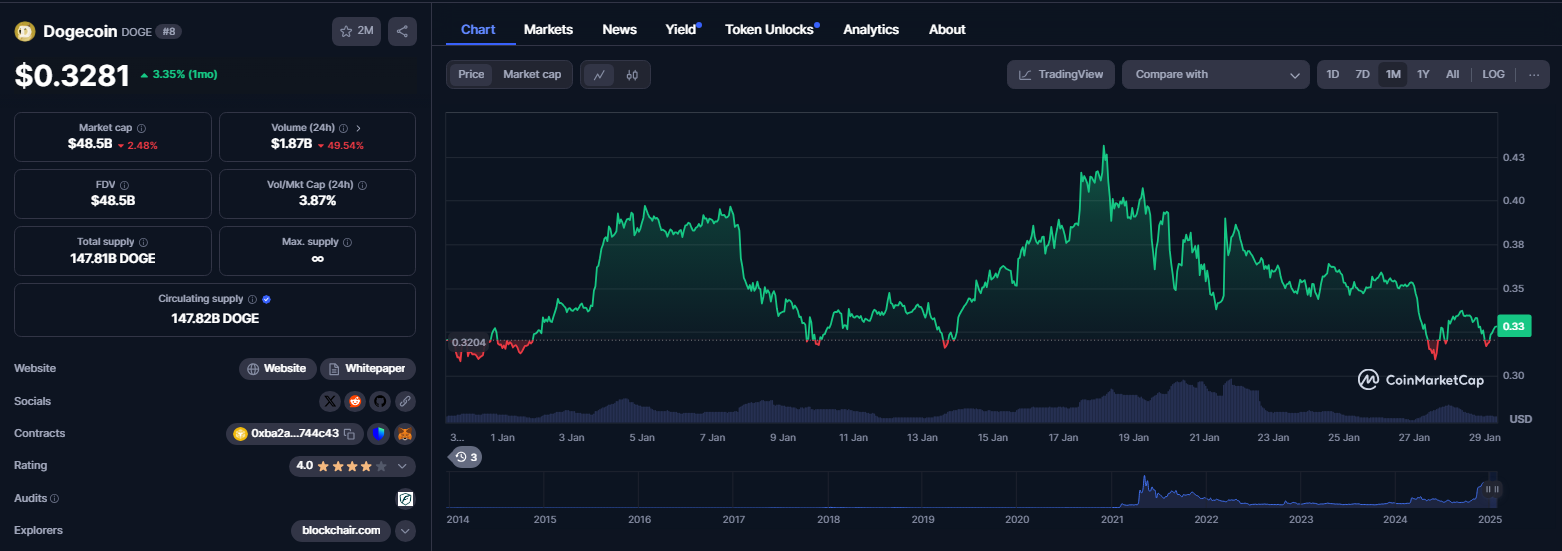This screenshot has width=1562, height=551.
Task: Click the share icon next to watchlist star
Action: (x=402, y=31)
